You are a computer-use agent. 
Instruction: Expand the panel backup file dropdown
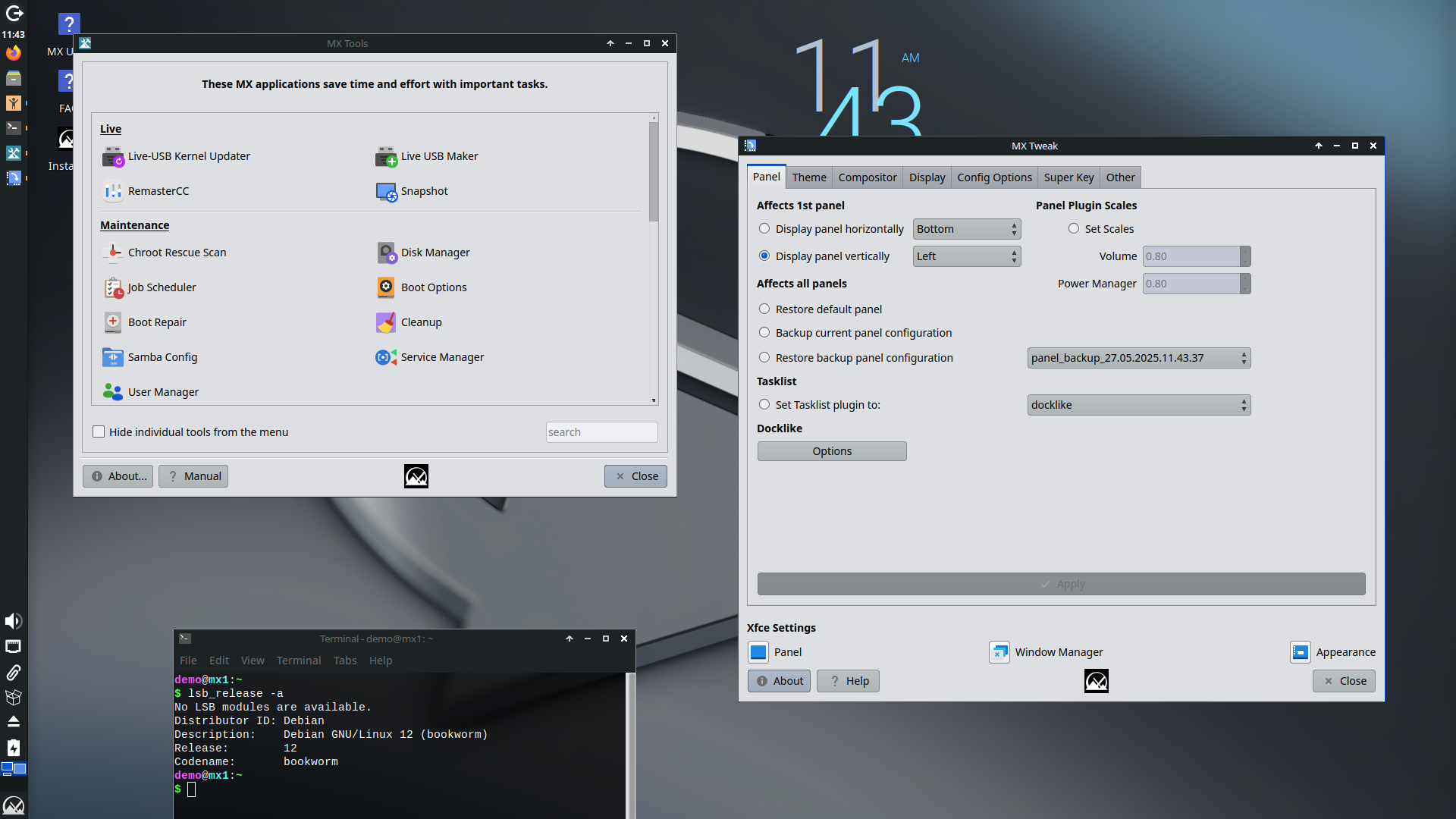click(1138, 358)
